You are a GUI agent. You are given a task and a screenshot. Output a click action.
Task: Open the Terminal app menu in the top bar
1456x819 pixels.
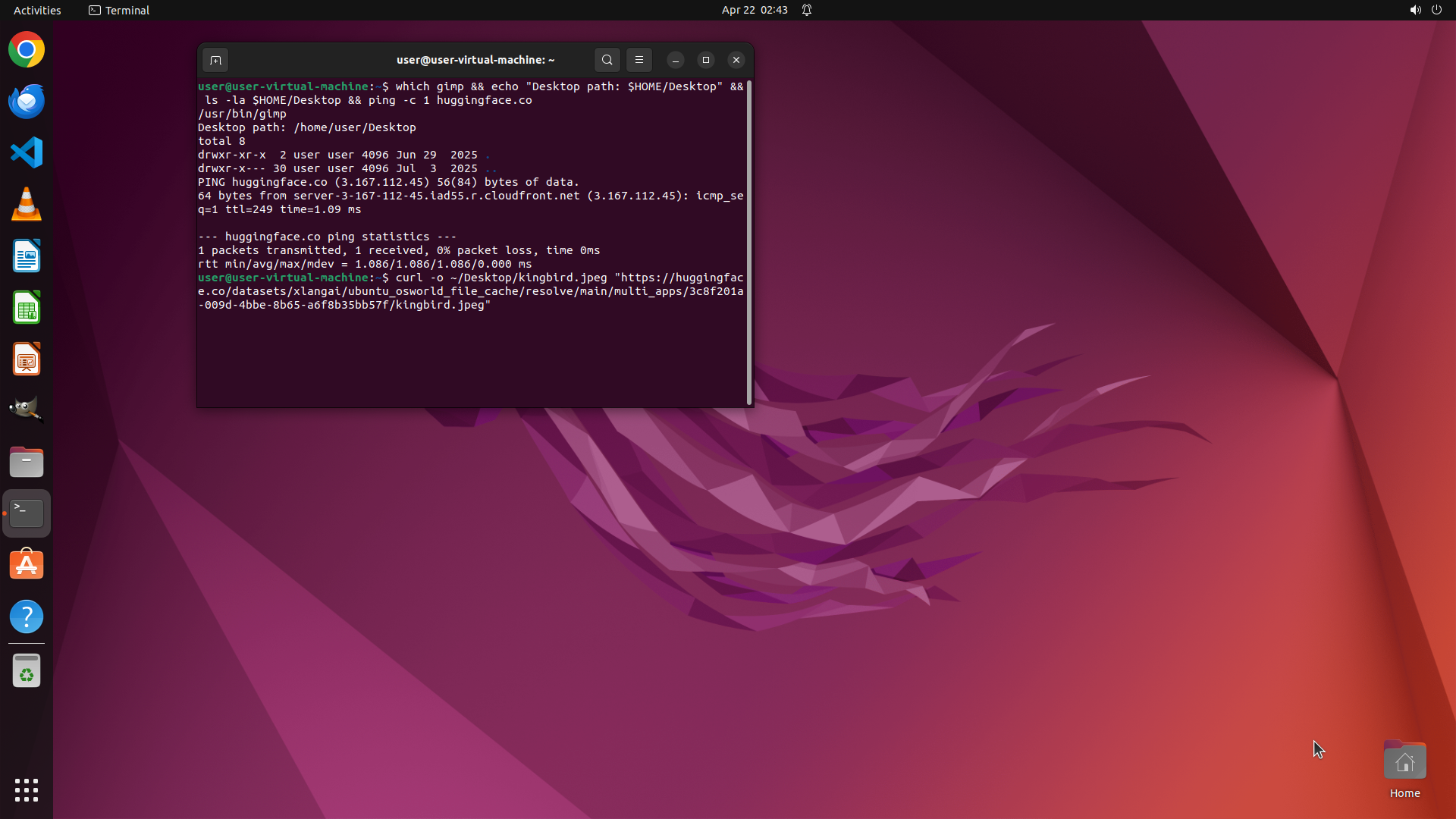119,10
